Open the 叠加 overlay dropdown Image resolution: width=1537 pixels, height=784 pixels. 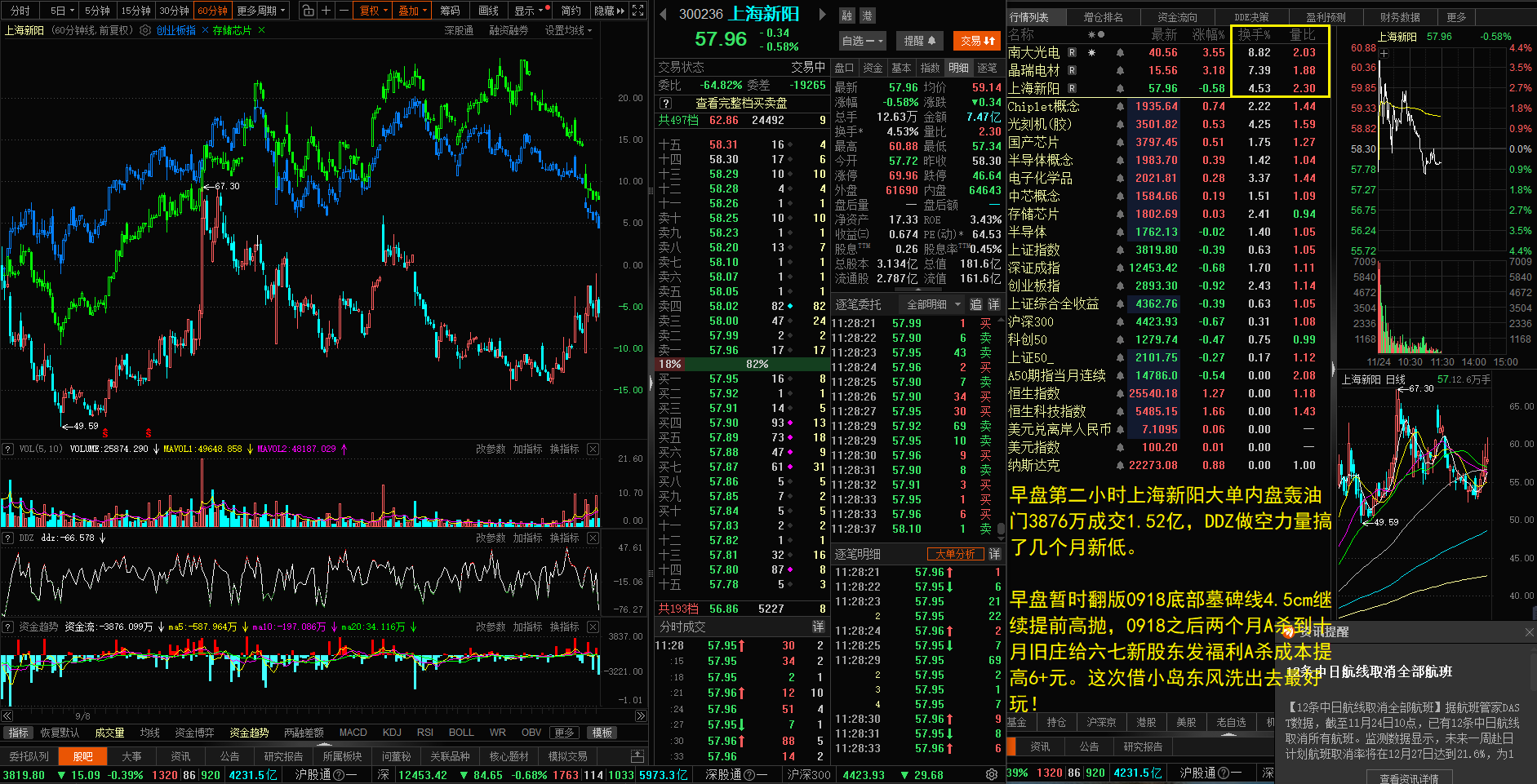pyautogui.click(x=413, y=11)
